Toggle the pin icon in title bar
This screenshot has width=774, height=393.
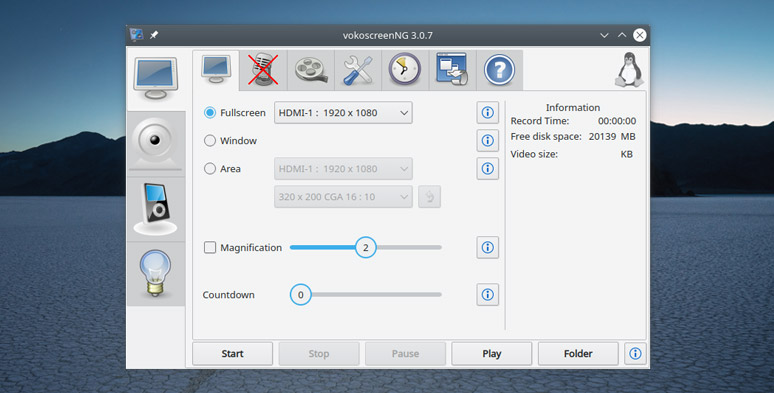point(154,35)
